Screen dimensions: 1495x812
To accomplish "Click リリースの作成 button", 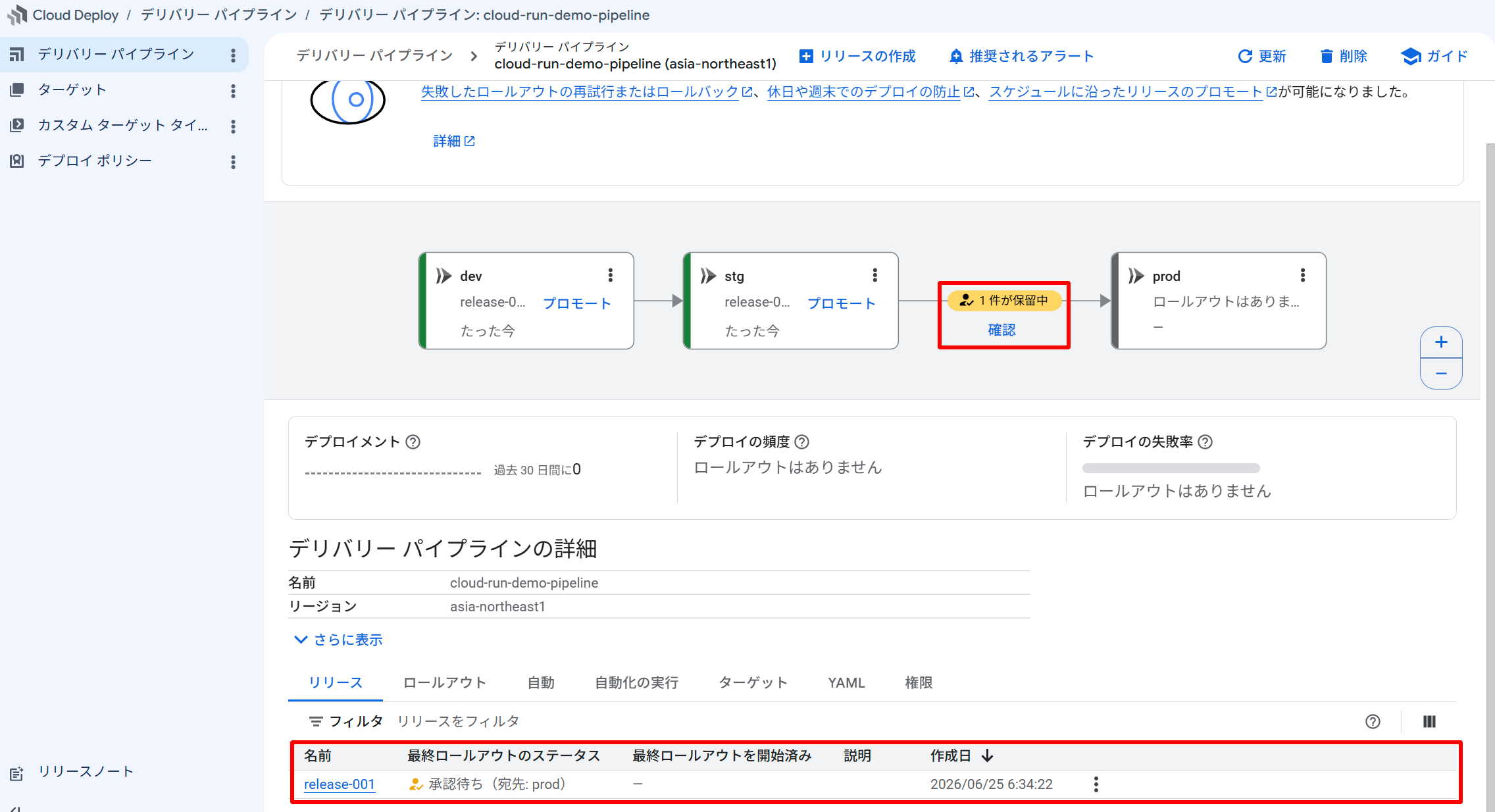I will 857,57.
